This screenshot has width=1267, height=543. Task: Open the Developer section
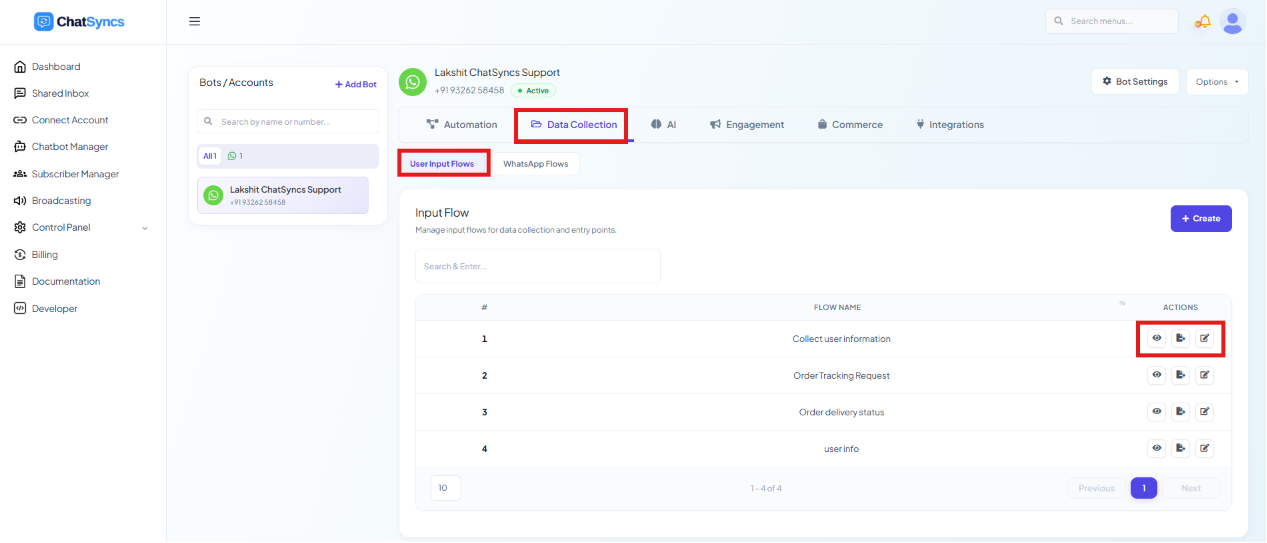[54, 309]
